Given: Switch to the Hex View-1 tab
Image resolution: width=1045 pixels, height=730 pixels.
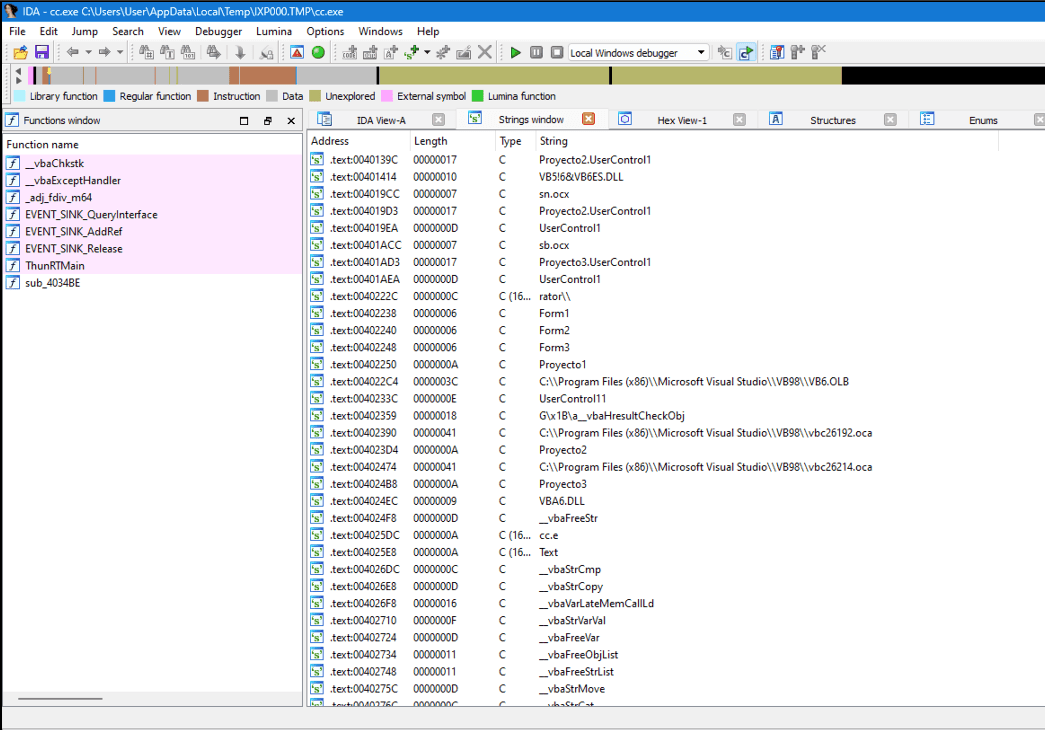Looking at the screenshot, I should pos(681,120).
